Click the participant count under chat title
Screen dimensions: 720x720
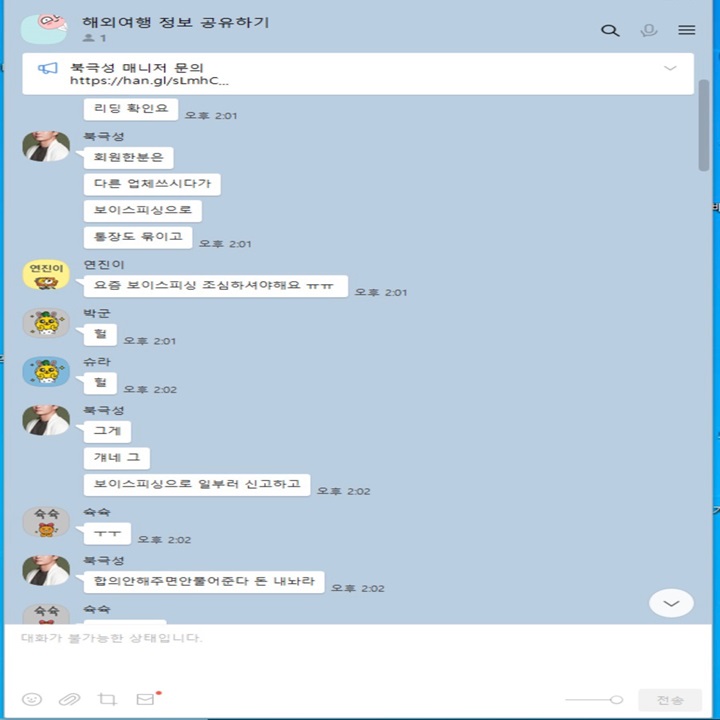[x=95, y=38]
